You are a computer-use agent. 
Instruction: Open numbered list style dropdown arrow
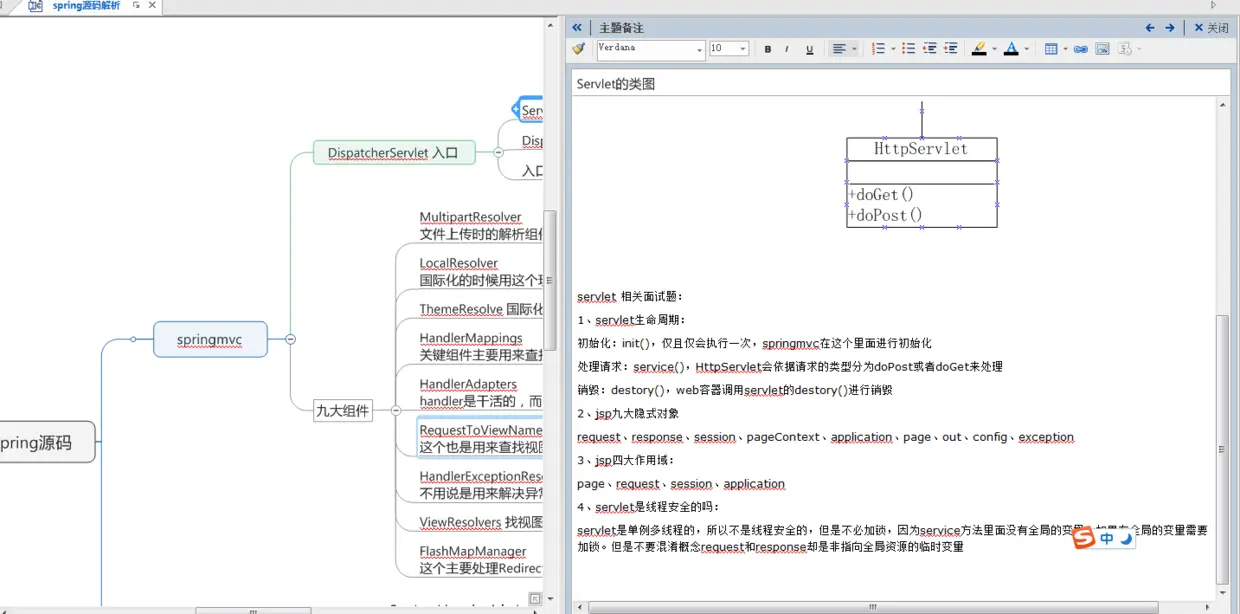click(893, 49)
